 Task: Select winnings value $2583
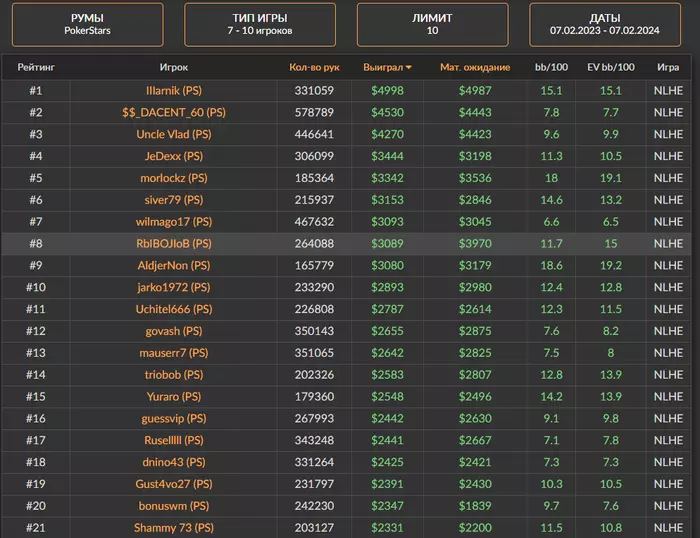click(x=387, y=375)
